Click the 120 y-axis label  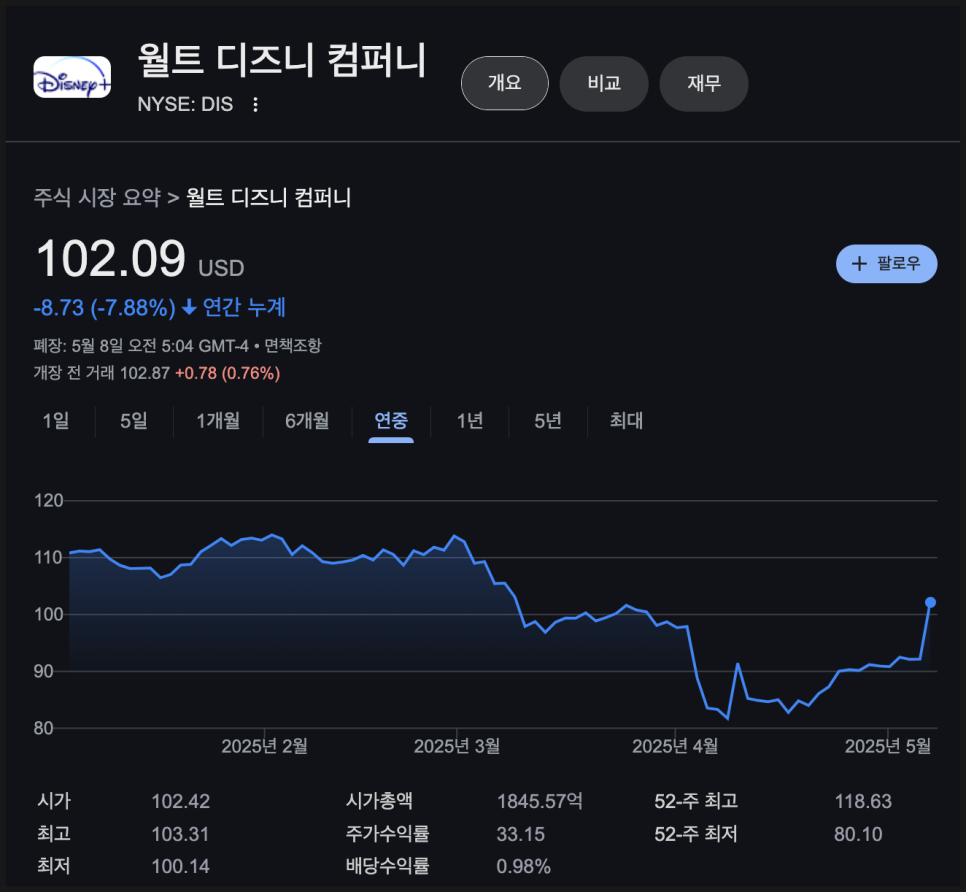(x=49, y=501)
